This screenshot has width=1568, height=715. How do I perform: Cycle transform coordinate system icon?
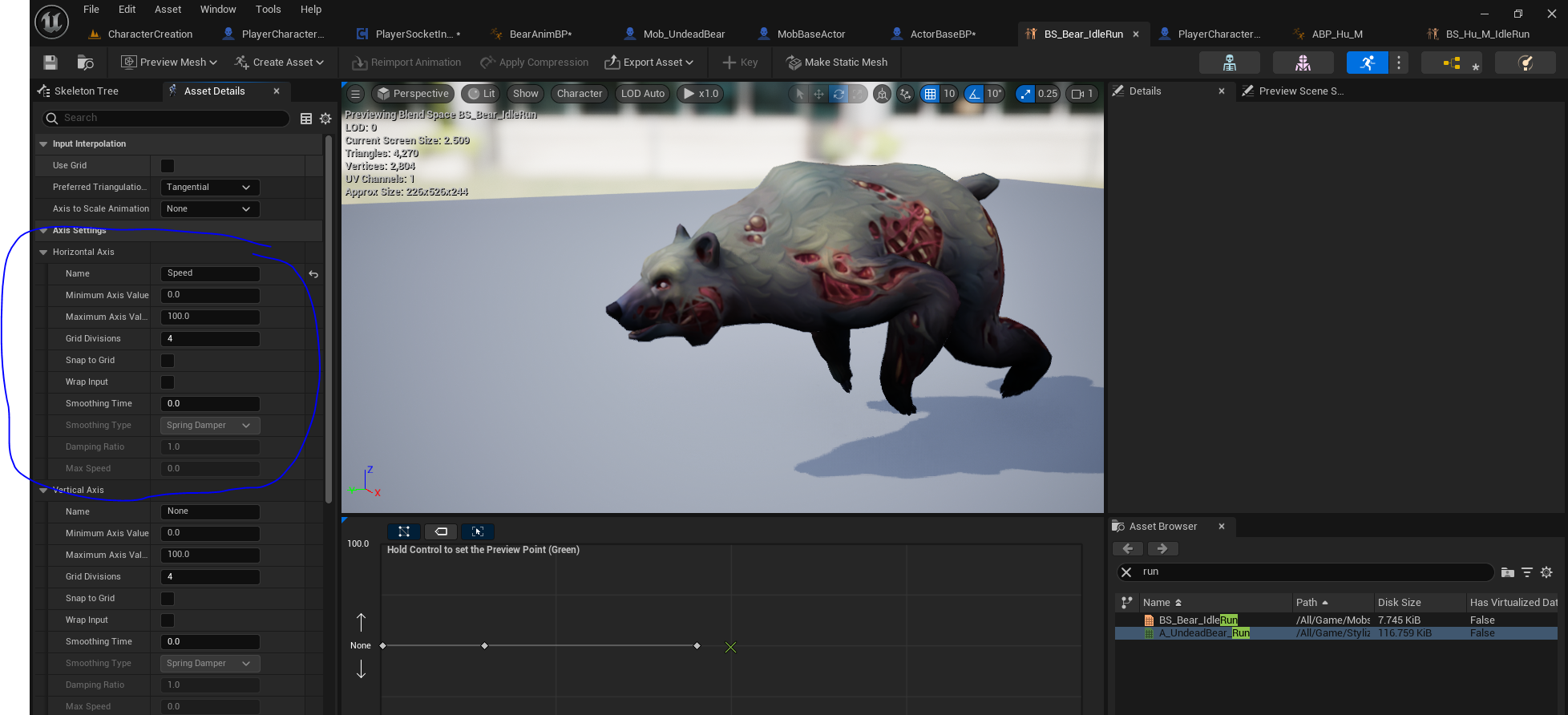[882, 94]
